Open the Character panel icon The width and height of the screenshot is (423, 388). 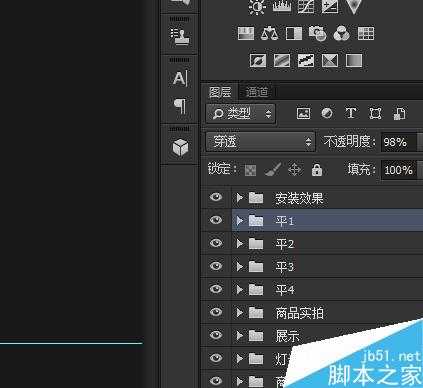180,79
